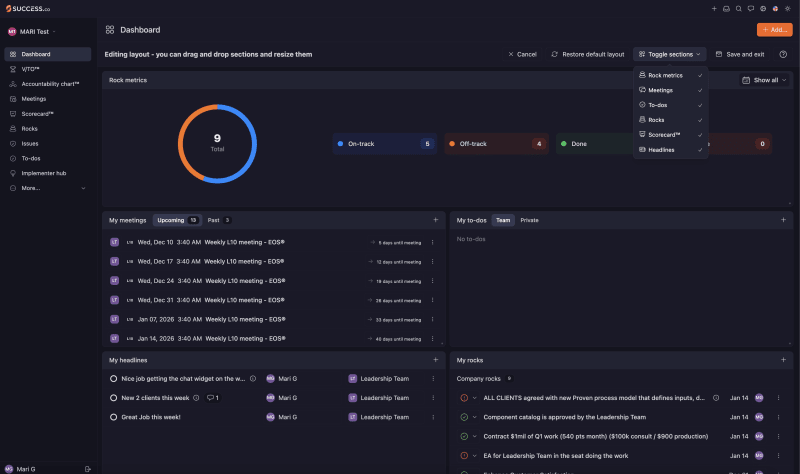
Task: Toggle Rocks section visibility
Action: pyautogui.click(x=670, y=120)
